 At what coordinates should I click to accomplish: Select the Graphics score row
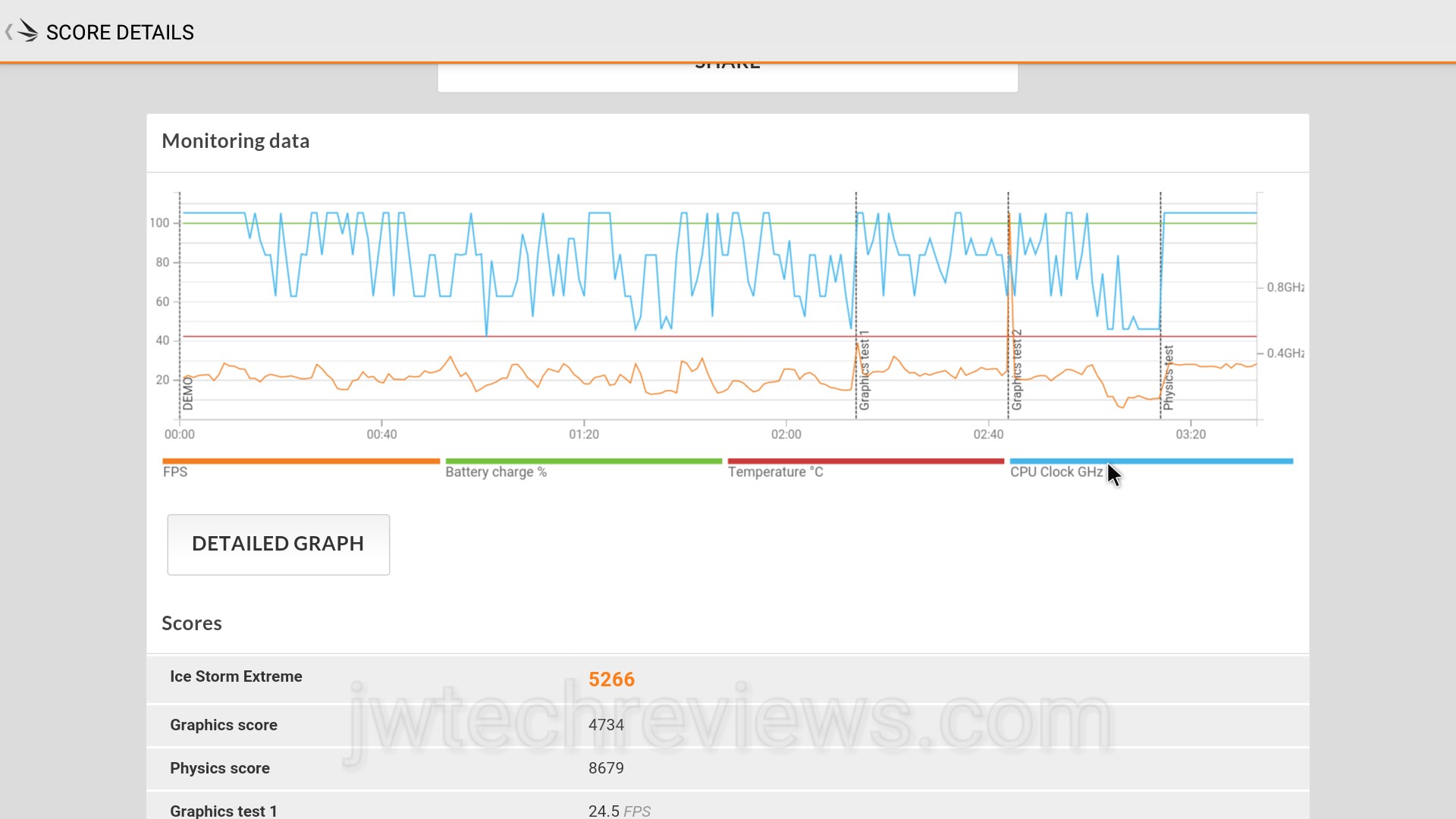(224, 725)
